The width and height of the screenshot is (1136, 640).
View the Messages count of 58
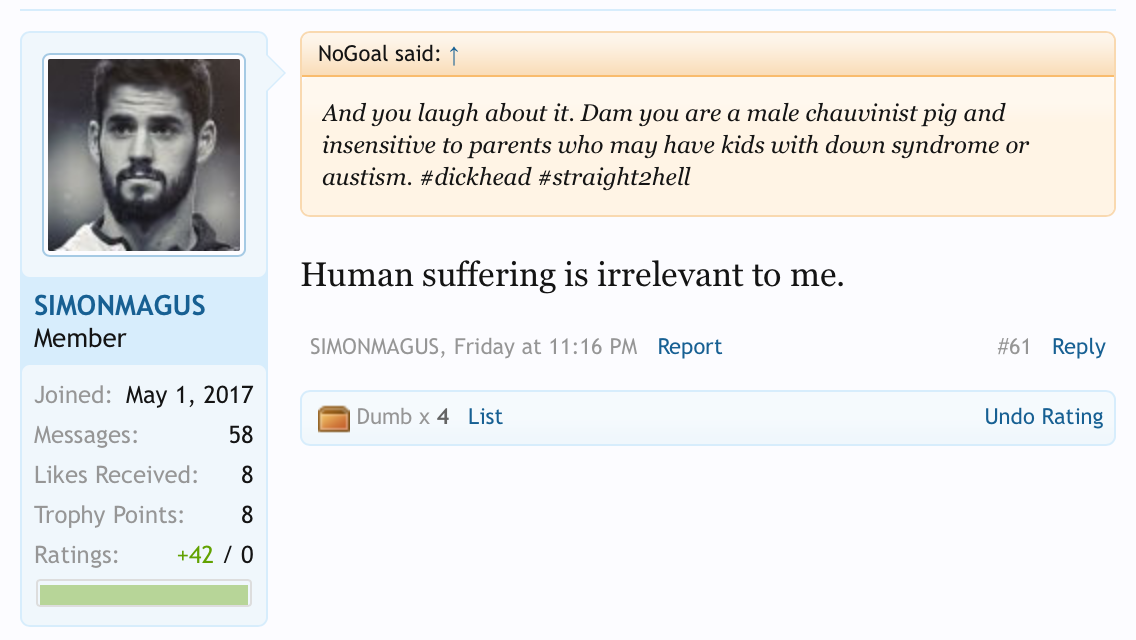240,435
